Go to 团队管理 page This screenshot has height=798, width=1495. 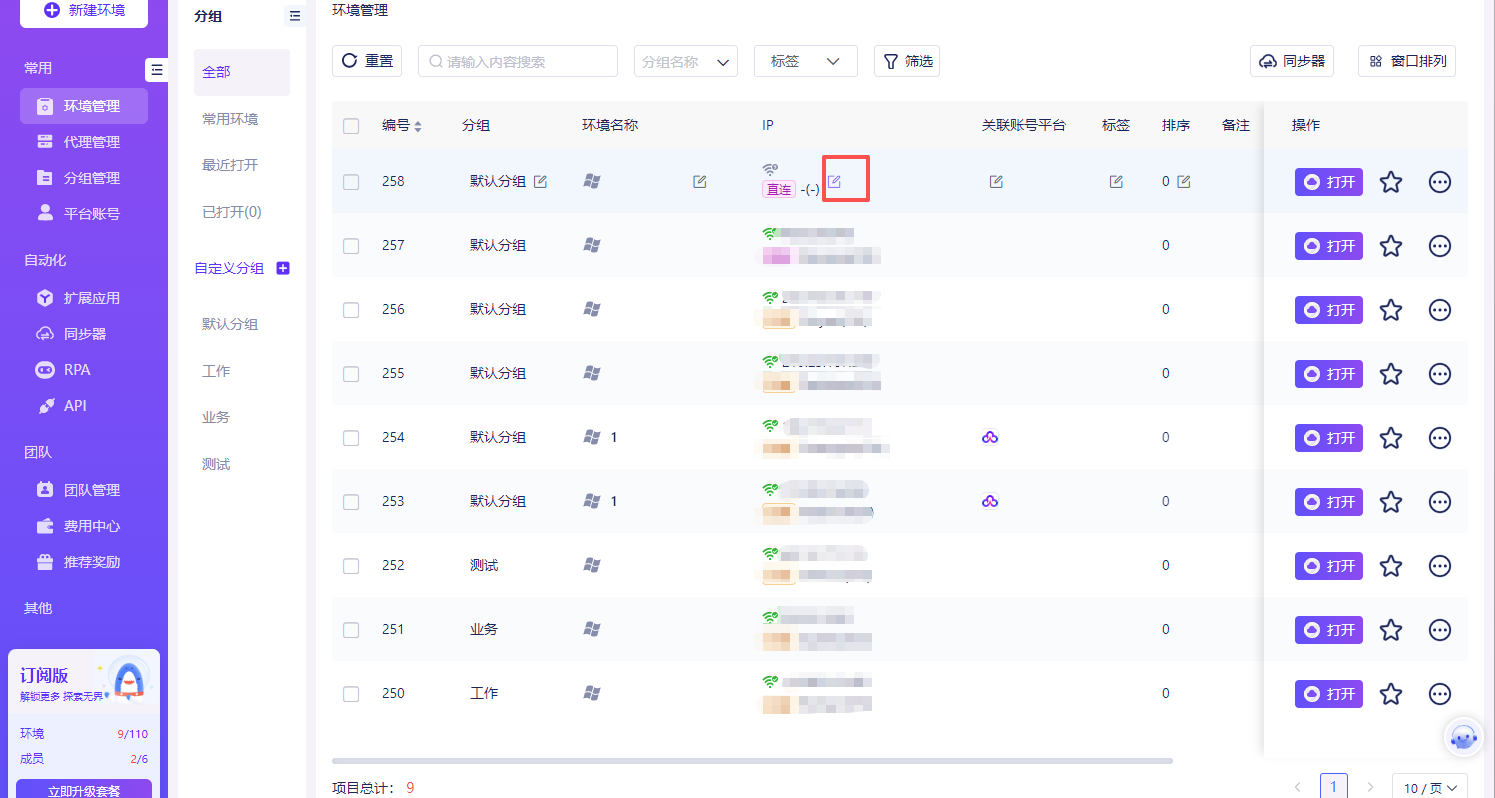pos(84,490)
